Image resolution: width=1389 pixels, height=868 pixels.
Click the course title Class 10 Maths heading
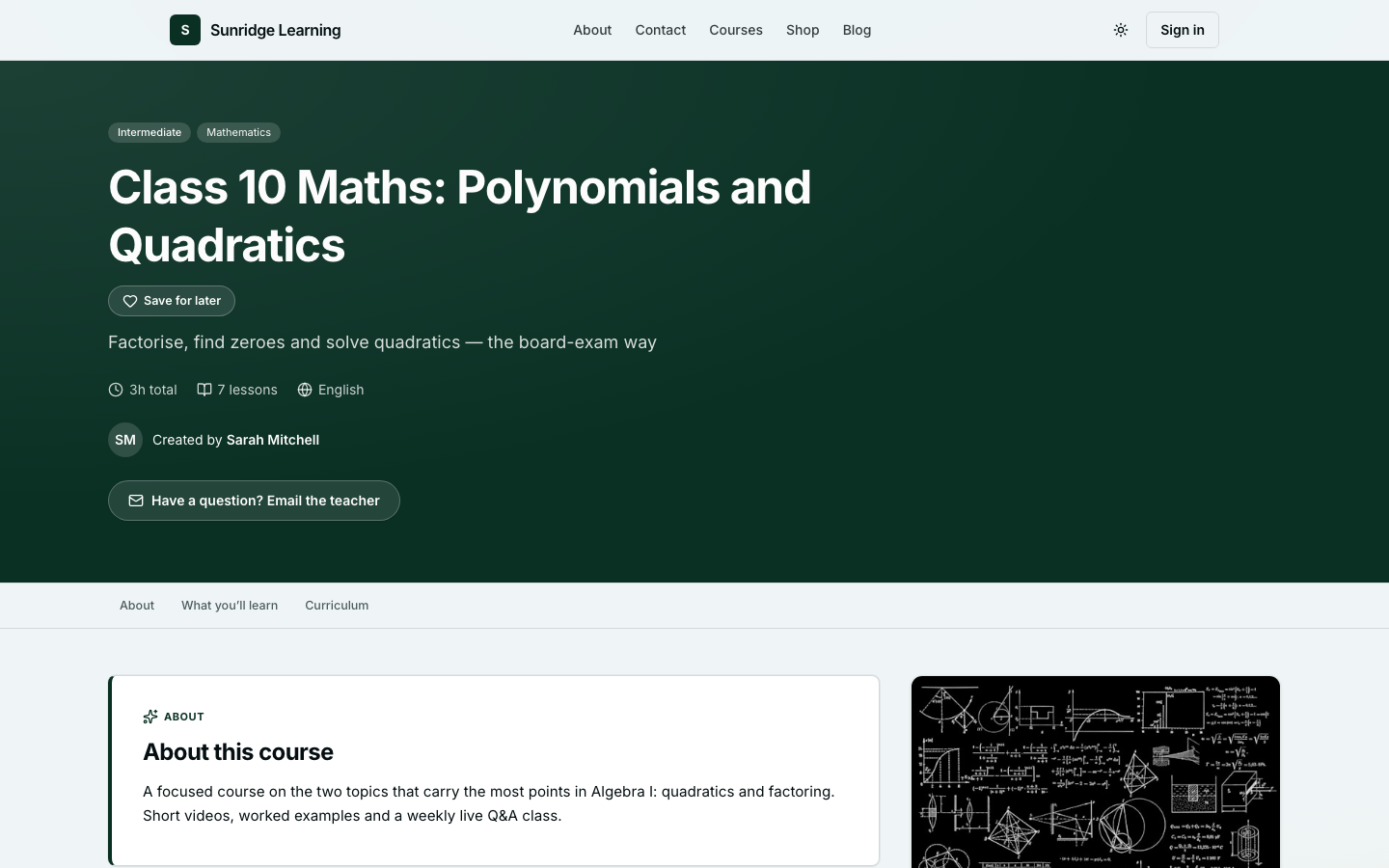pyautogui.click(x=460, y=216)
